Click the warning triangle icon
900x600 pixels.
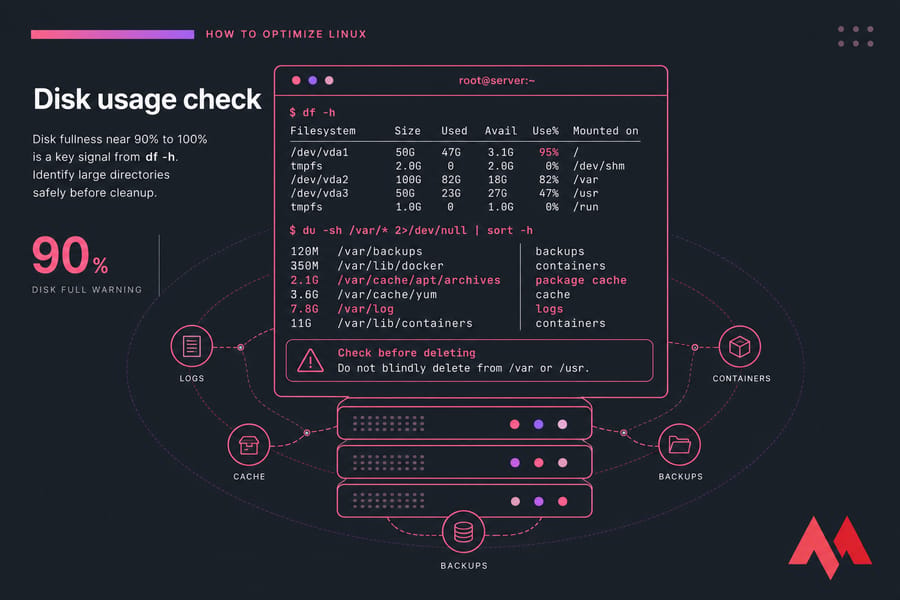(311, 361)
